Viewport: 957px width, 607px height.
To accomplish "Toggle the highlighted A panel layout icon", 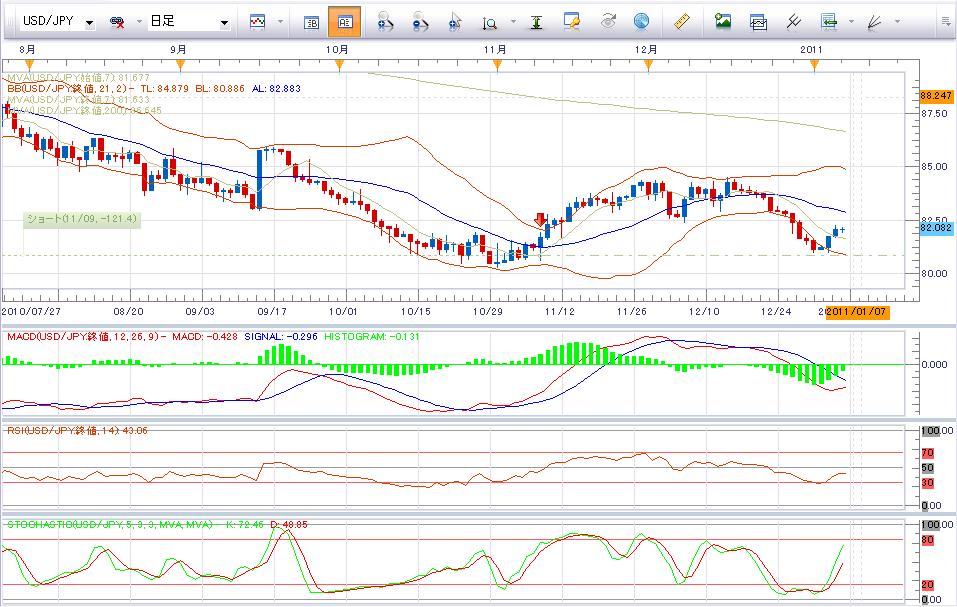I will (345, 22).
